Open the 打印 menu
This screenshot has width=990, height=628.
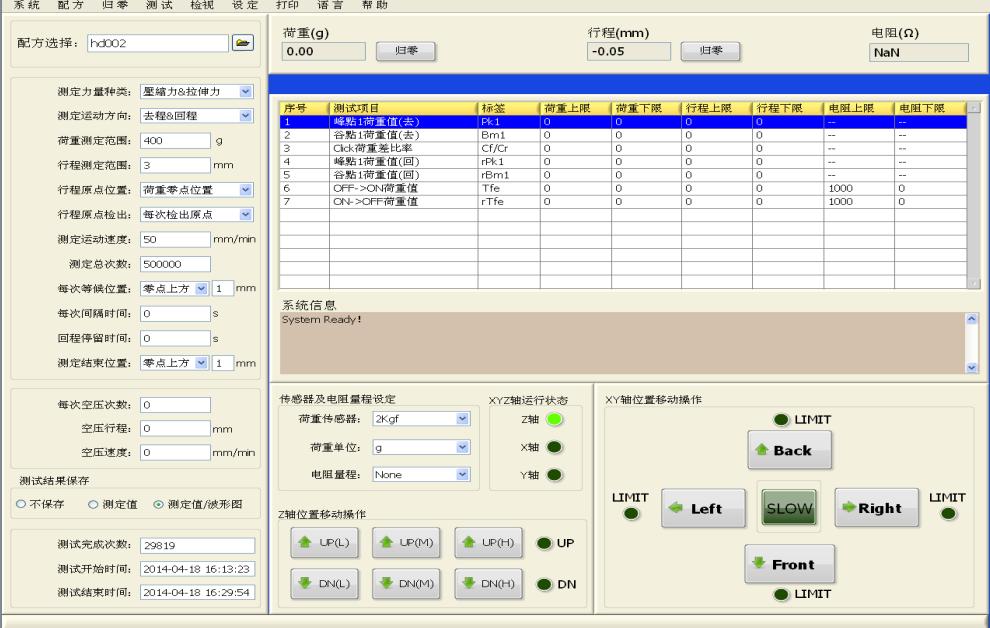287,4
